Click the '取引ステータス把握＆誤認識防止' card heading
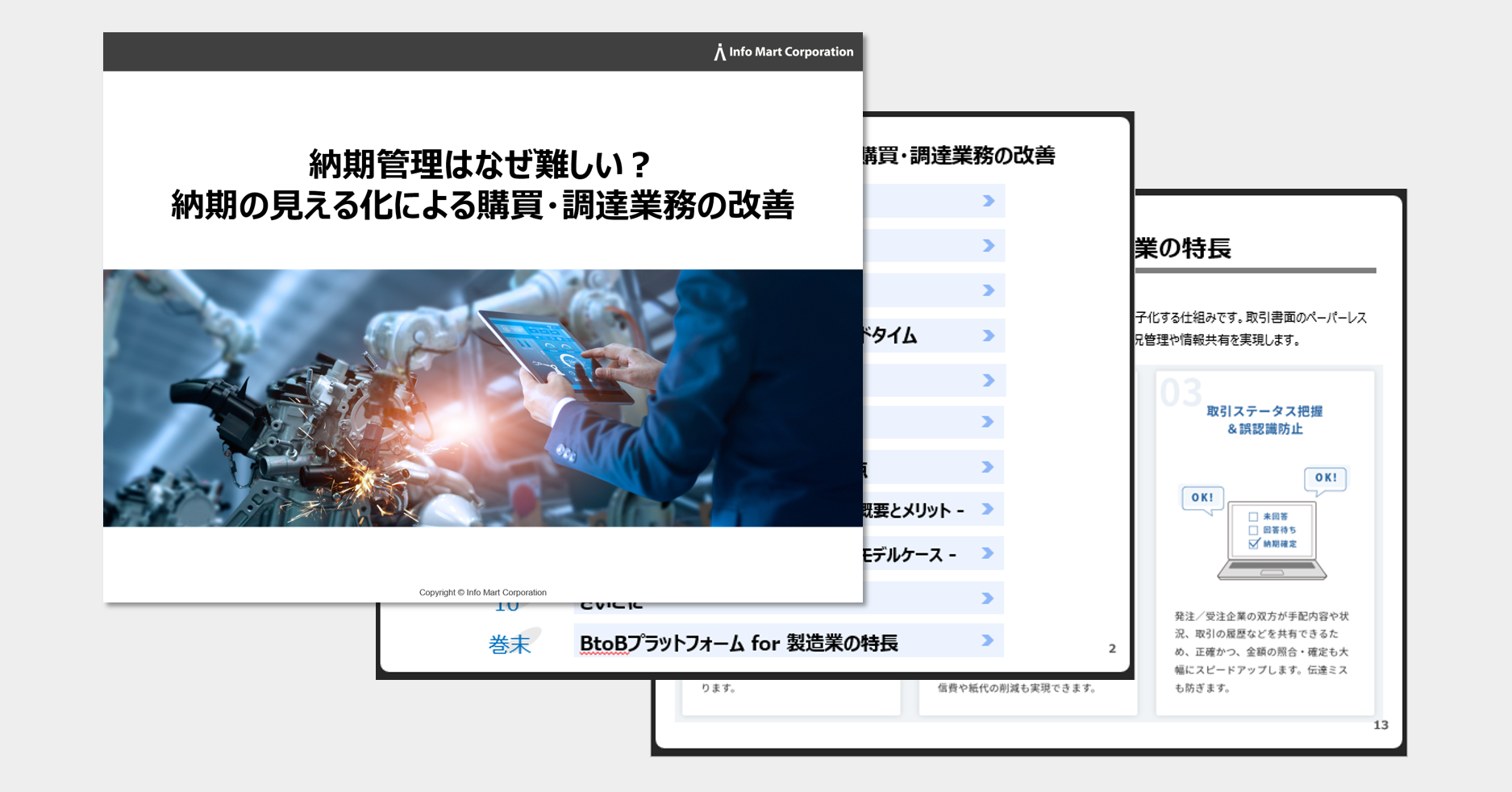 (1264, 420)
